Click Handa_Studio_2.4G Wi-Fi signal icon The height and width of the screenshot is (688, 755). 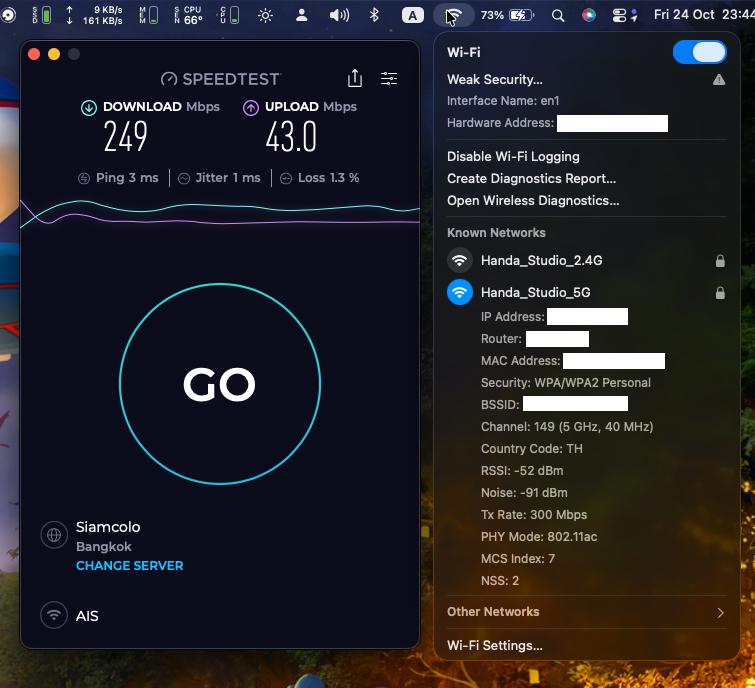460,260
